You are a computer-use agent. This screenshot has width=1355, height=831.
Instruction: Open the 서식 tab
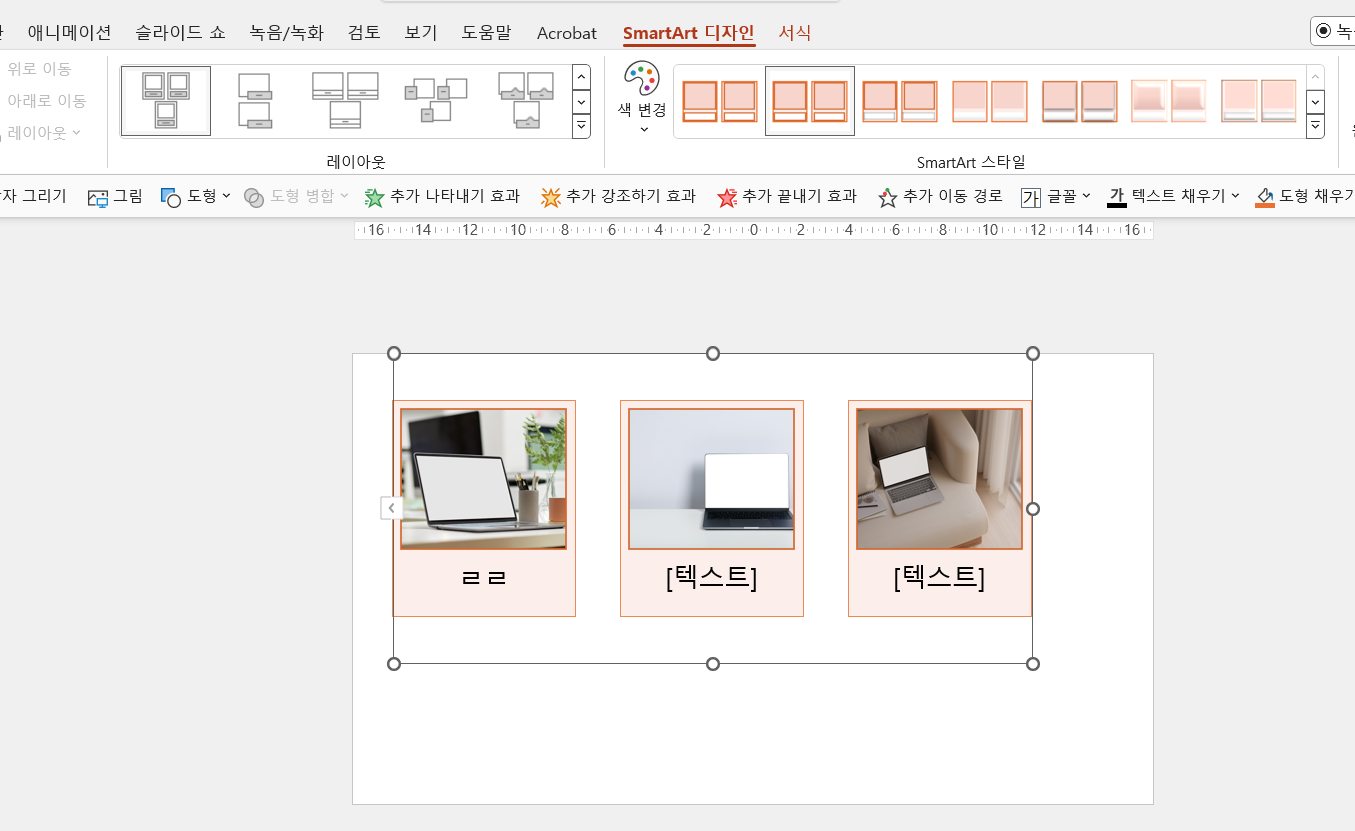click(795, 33)
